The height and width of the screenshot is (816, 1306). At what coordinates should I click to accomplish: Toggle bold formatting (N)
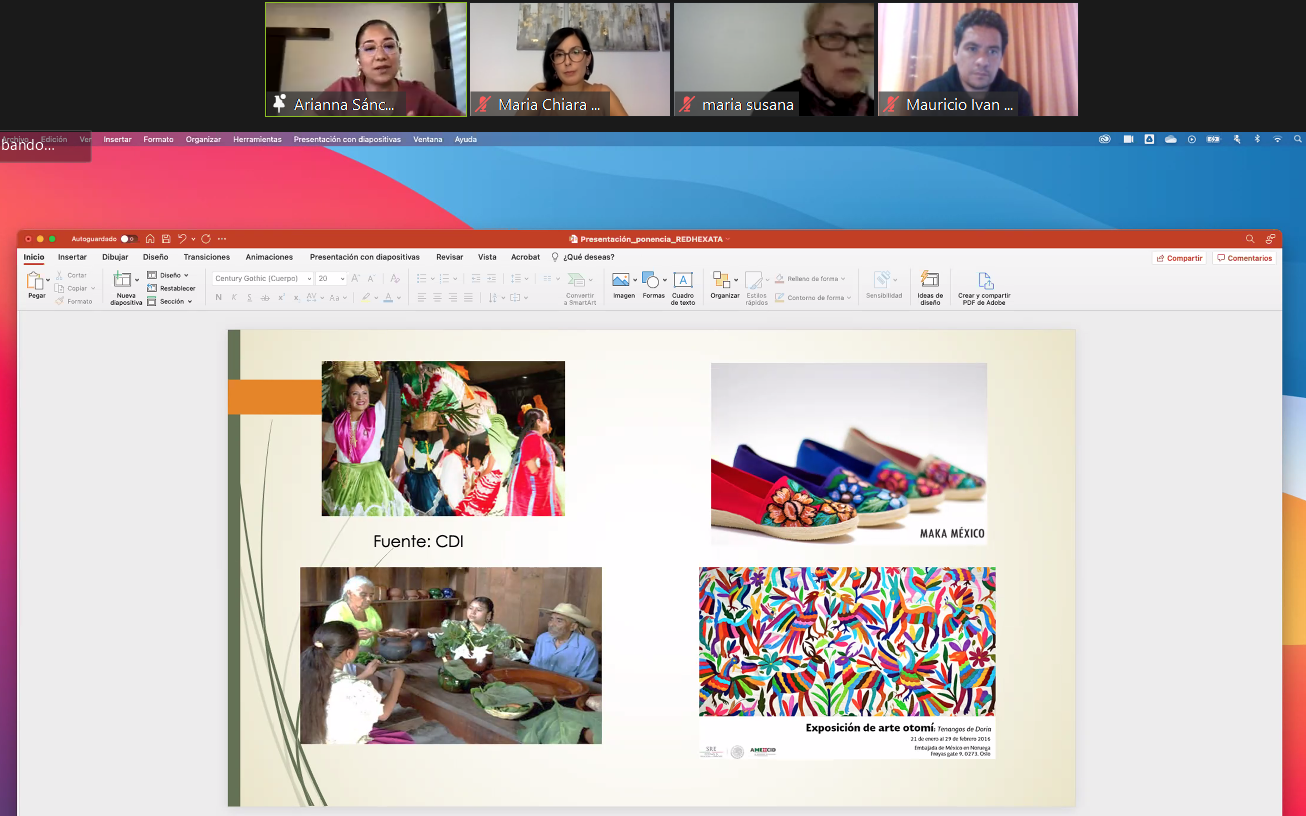coord(219,297)
